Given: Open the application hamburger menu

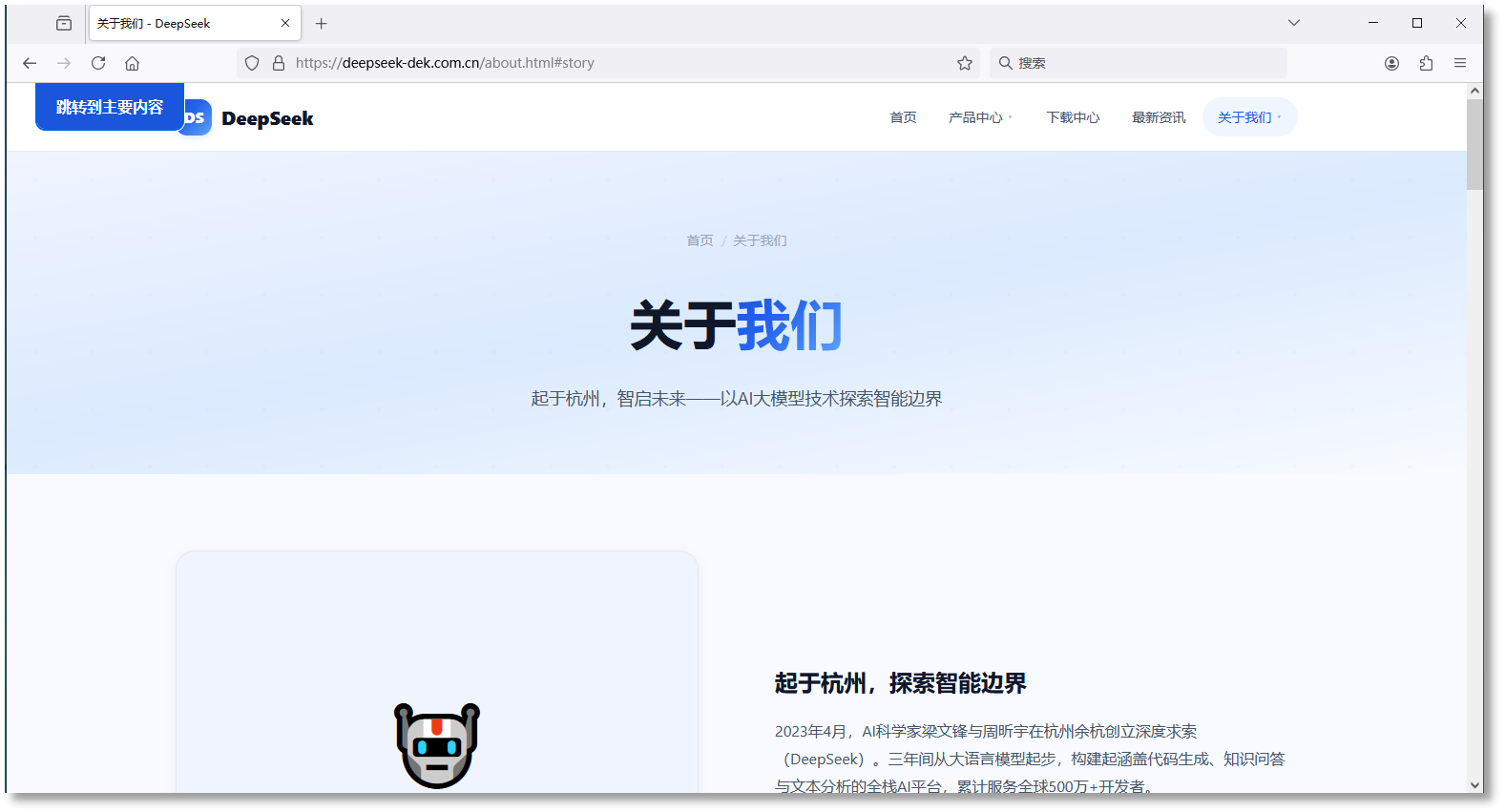Looking at the screenshot, I should tap(1460, 63).
